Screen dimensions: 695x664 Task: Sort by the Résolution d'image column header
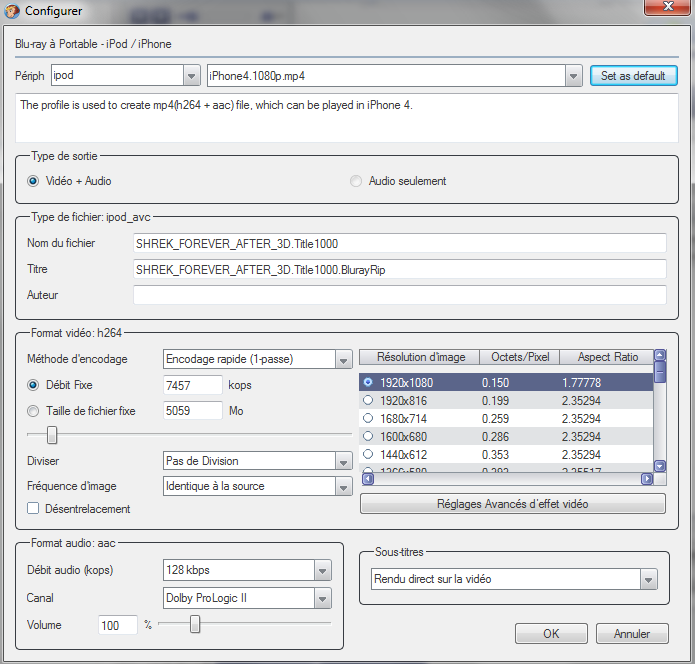point(418,357)
